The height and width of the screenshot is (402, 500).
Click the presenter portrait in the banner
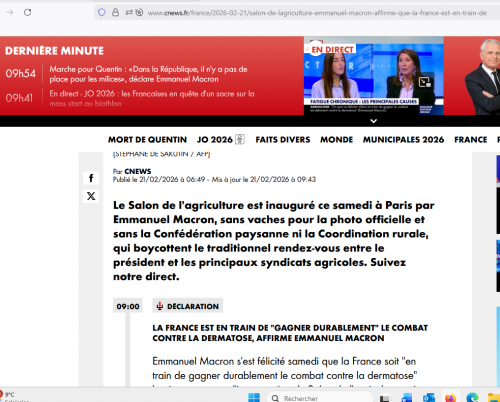[x=482, y=77]
